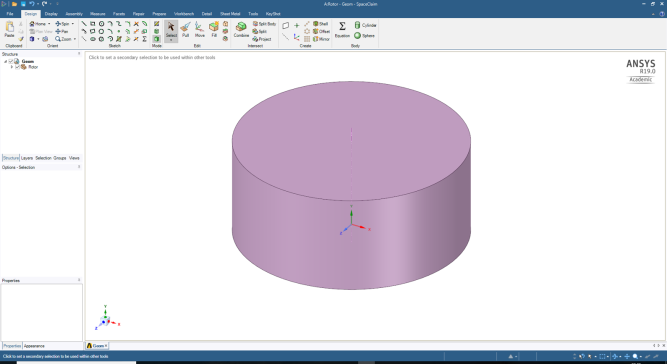This screenshot has height=364, width=667.
Task: Switch to Sketch mode icon
Action: [x=157, y=24]
